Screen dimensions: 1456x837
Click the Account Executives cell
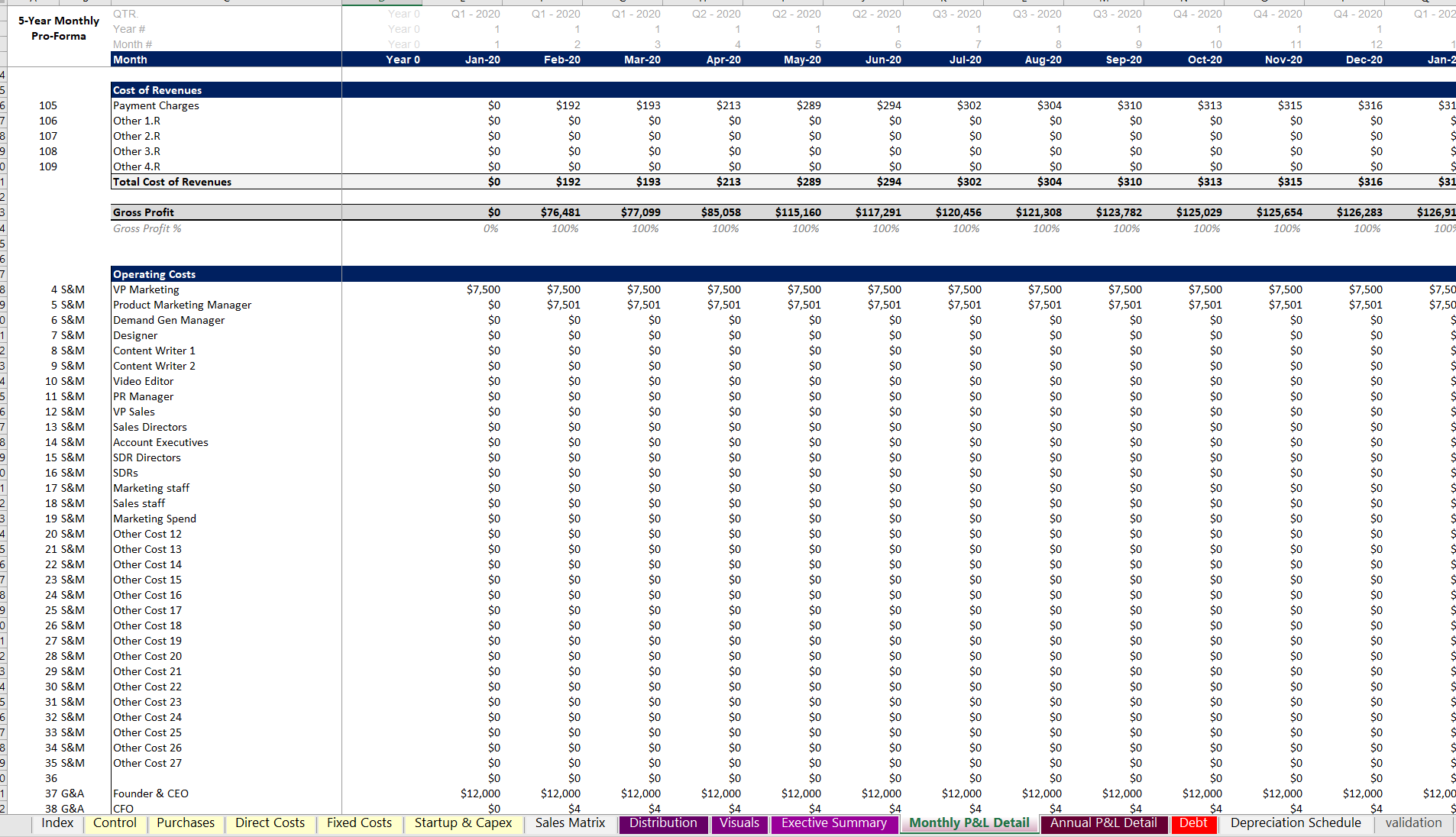(160, 442)
